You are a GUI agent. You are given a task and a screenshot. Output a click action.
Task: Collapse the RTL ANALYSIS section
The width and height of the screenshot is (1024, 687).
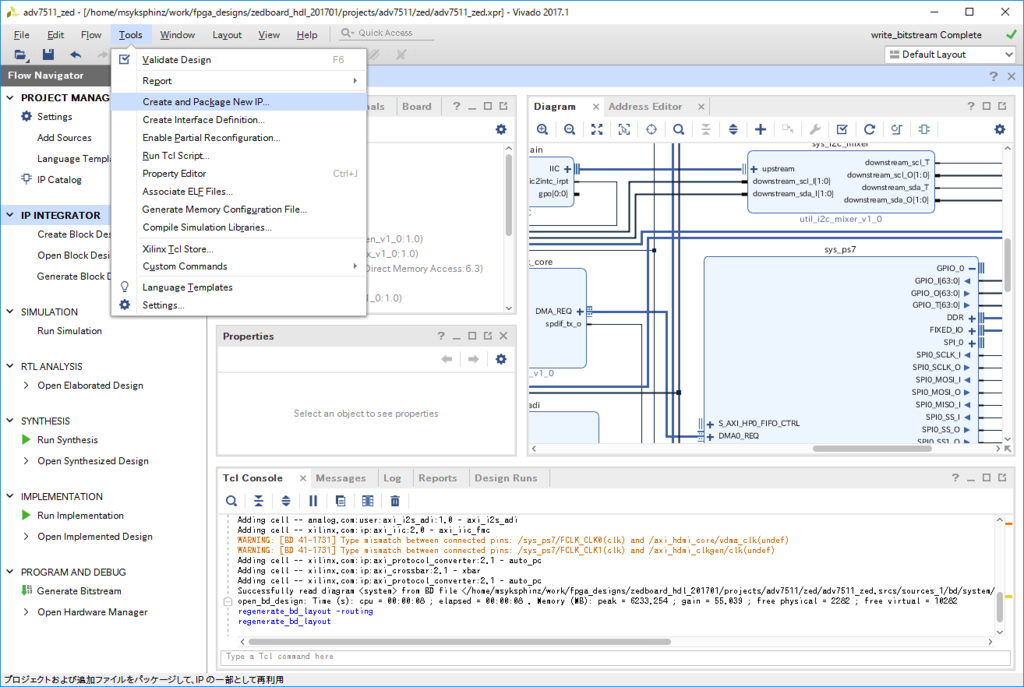(10, 366)
